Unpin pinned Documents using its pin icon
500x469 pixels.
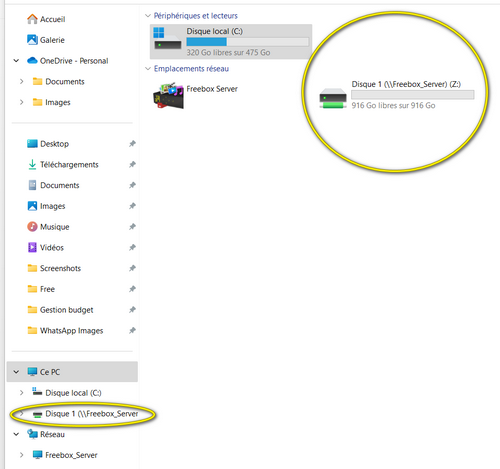pyautogui.click(x=132, y=185)
